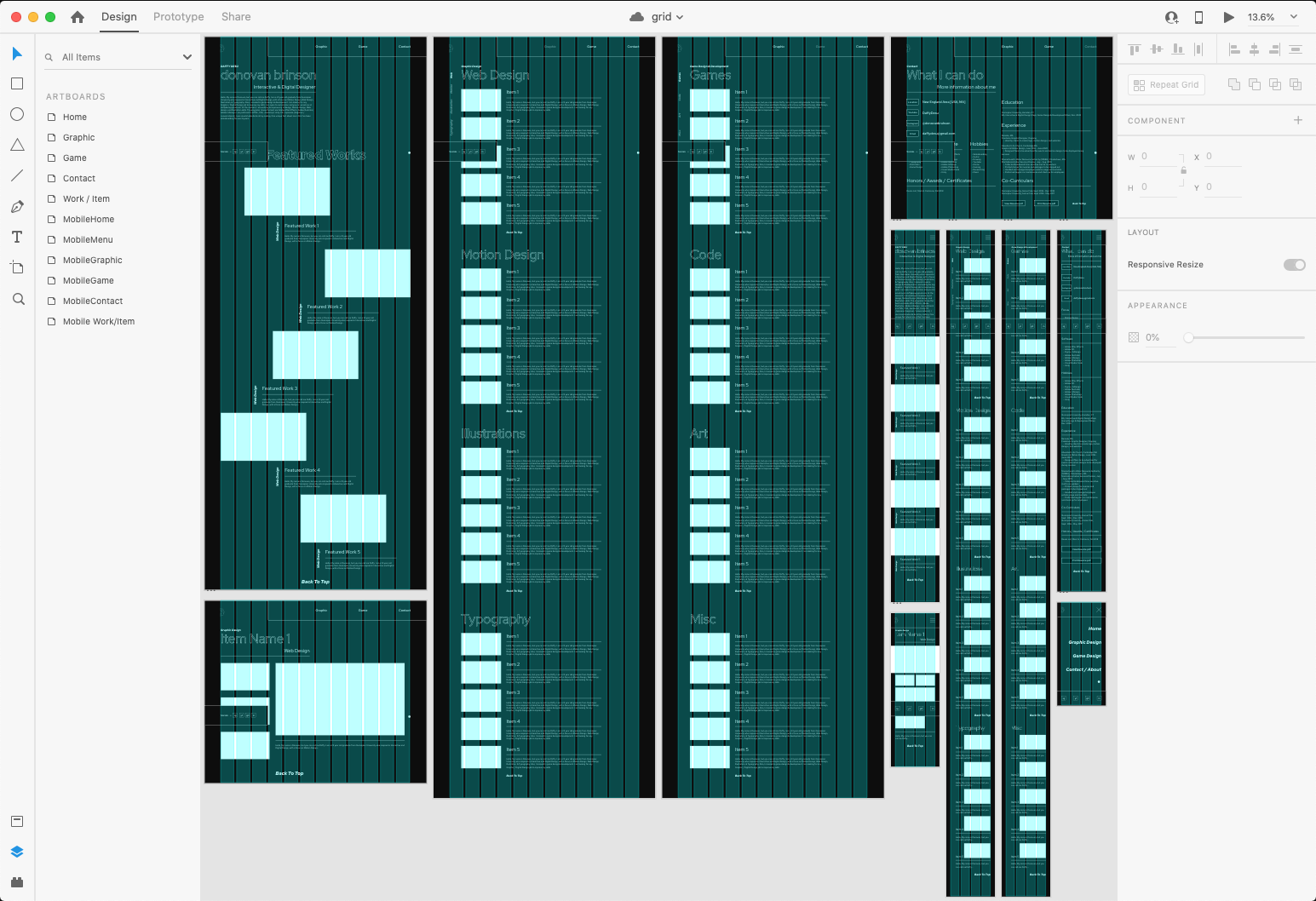
Task: Click the Subtract boolean operation icon
Action: (x=1254, y=84)
